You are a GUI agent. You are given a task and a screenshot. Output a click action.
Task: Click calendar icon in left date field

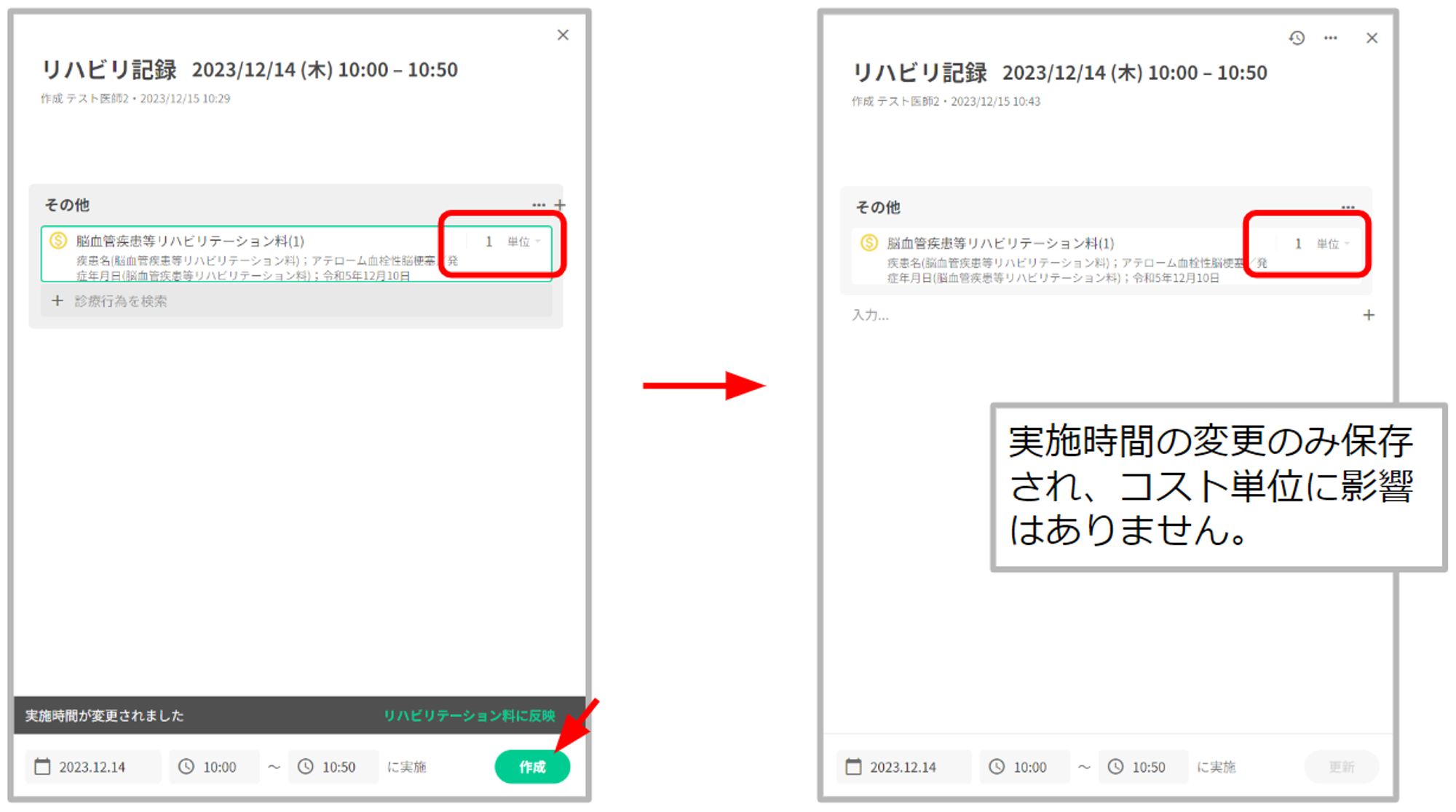(43, 767)
